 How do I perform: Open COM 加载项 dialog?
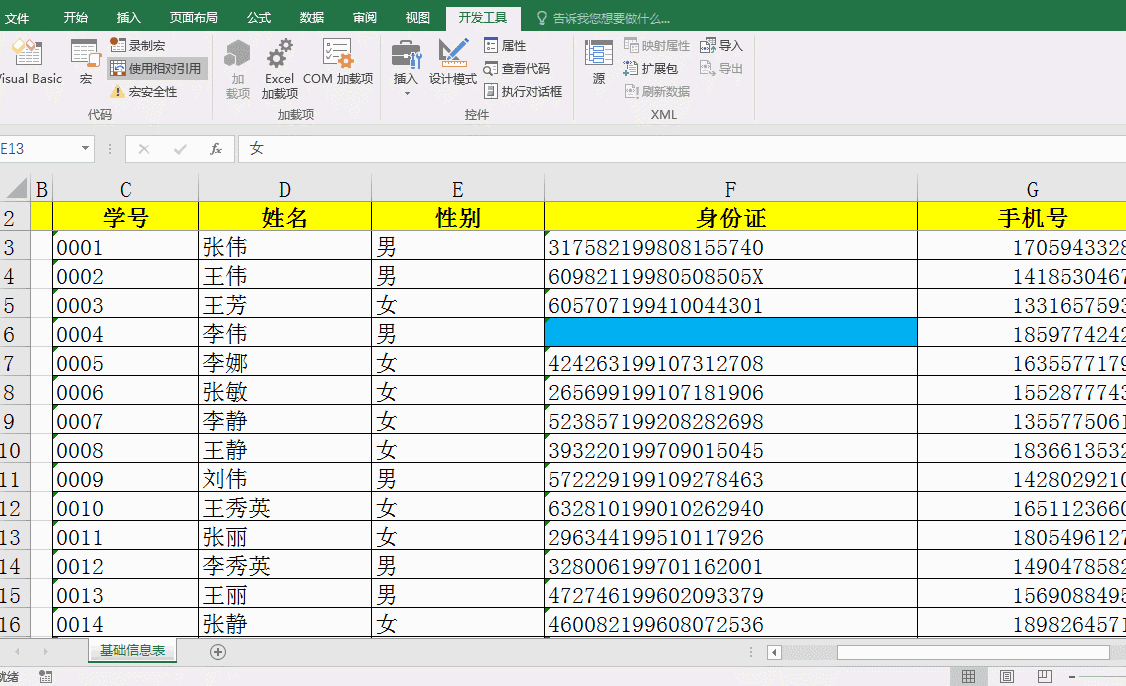click(338, 62)
